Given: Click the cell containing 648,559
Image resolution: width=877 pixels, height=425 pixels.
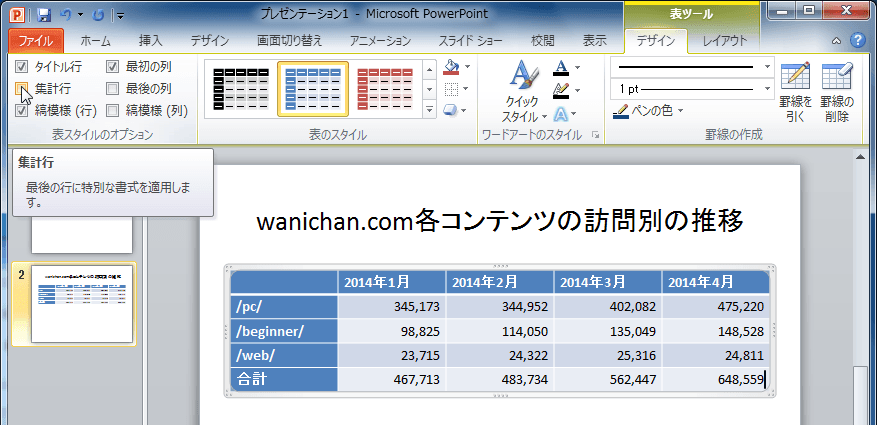Looking at the screenshot, I should 716,380.
